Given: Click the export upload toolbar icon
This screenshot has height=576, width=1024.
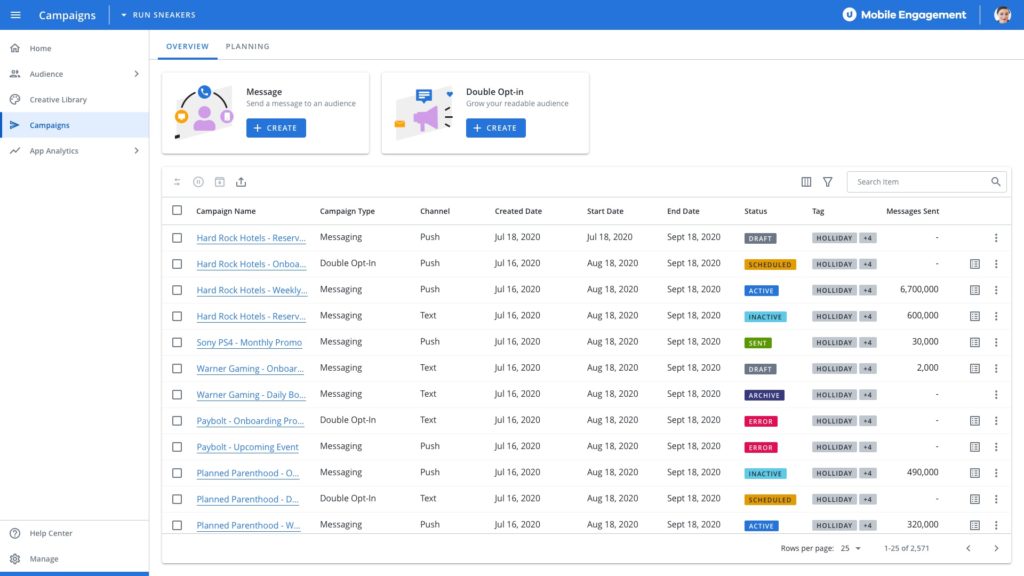Looking at the screenshot, I should click(x=241, y=182).
